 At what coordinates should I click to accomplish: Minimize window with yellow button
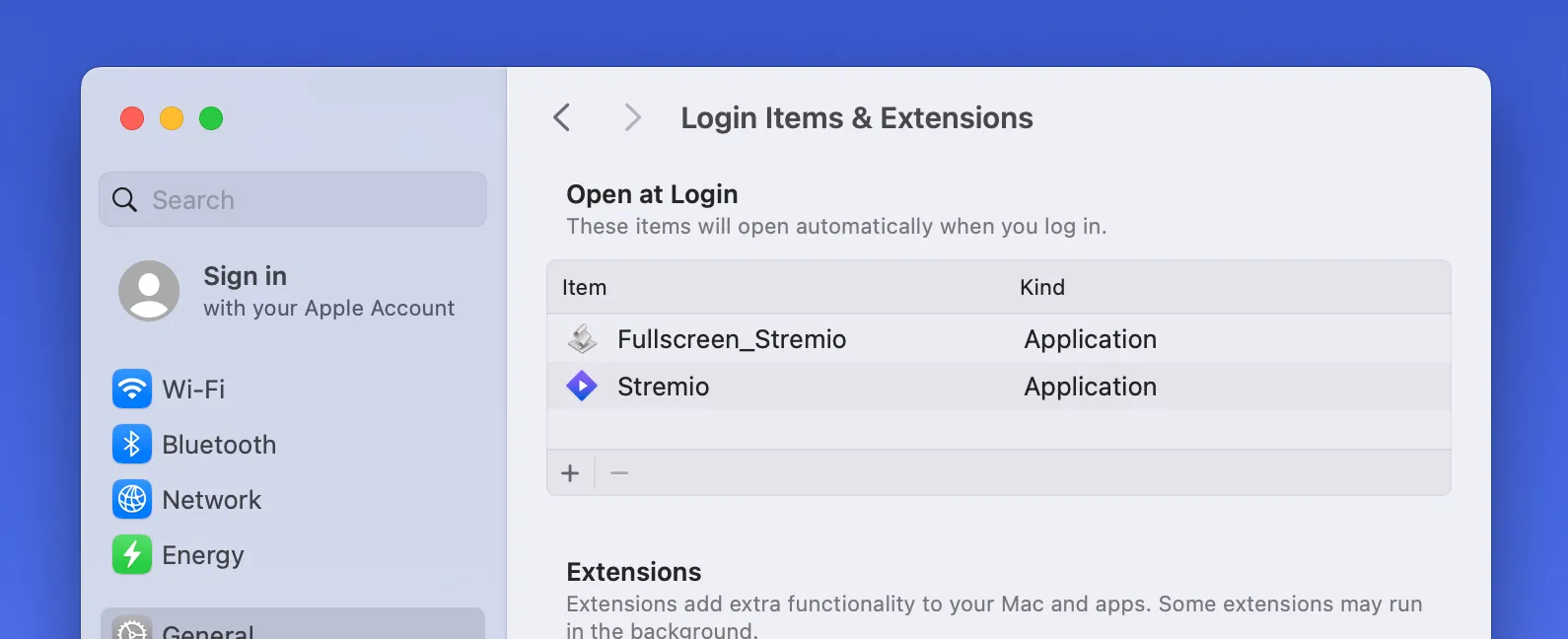[172, 118]
